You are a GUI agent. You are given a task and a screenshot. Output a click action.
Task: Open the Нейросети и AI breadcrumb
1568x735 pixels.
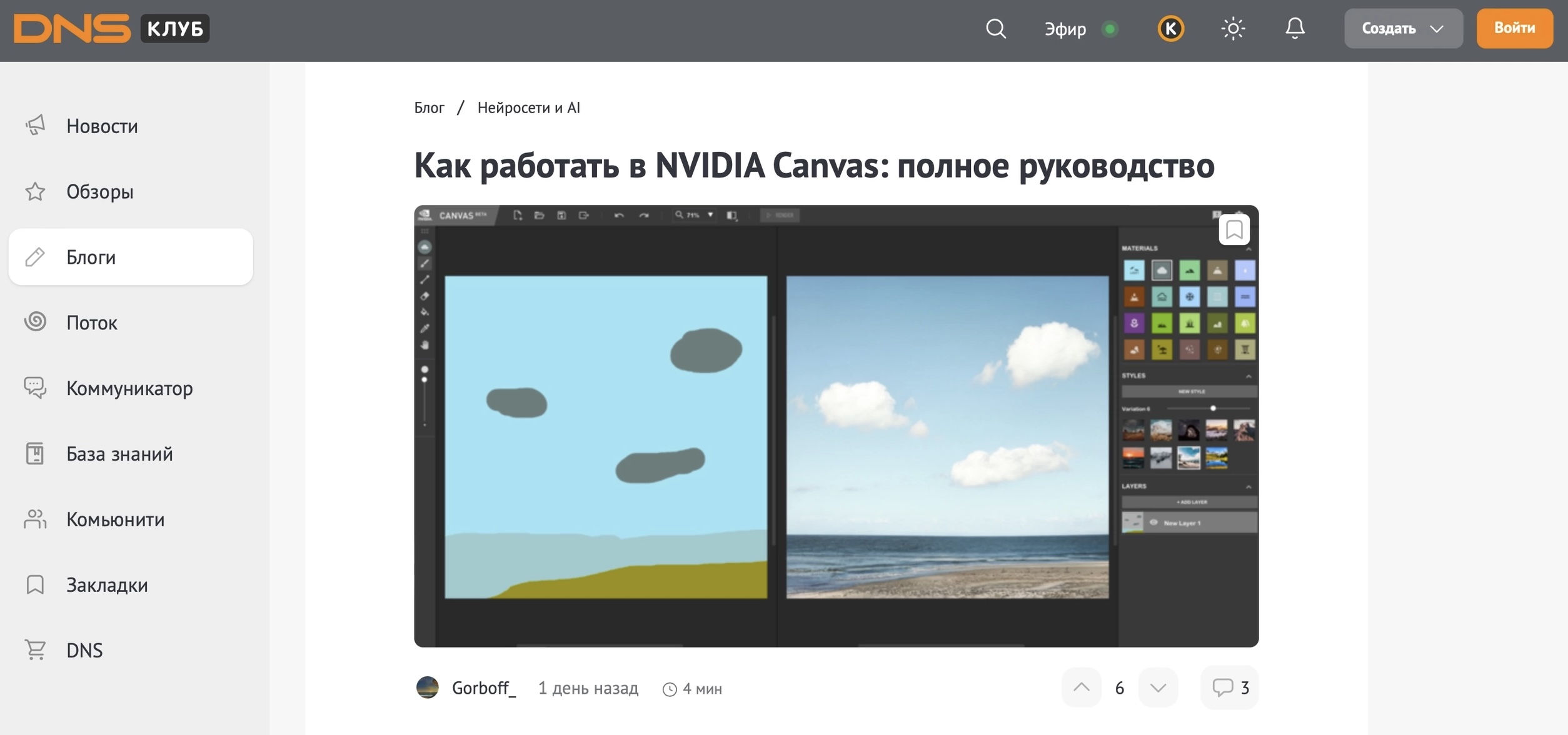click(x=528, y=107)
